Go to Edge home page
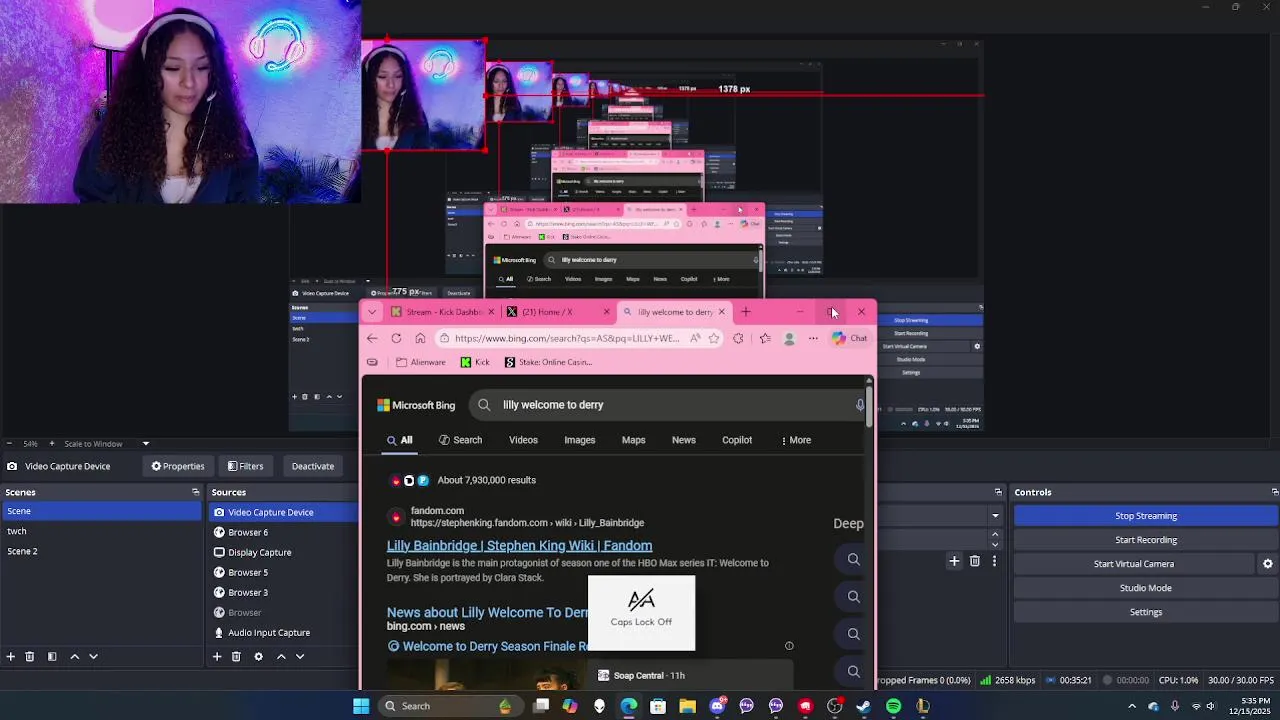 (420, 338)
